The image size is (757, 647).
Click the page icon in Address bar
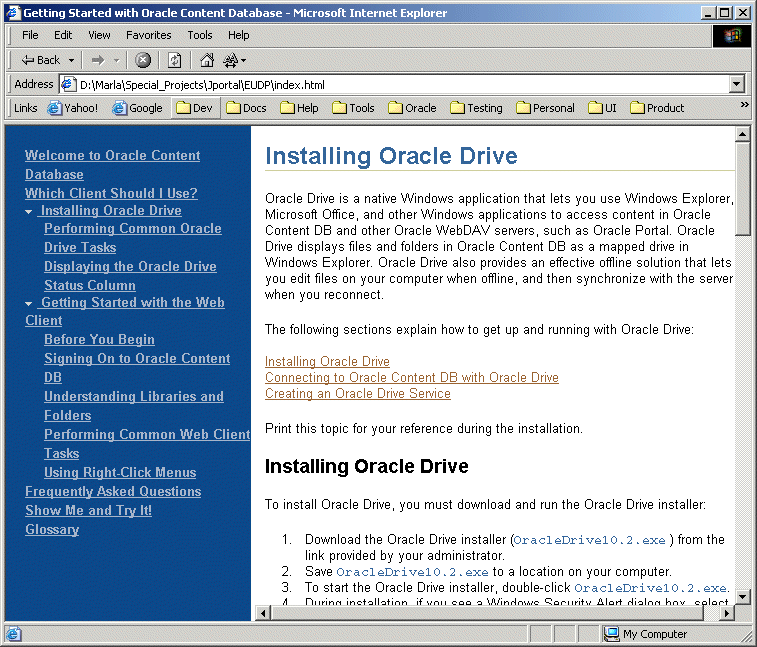68,84
